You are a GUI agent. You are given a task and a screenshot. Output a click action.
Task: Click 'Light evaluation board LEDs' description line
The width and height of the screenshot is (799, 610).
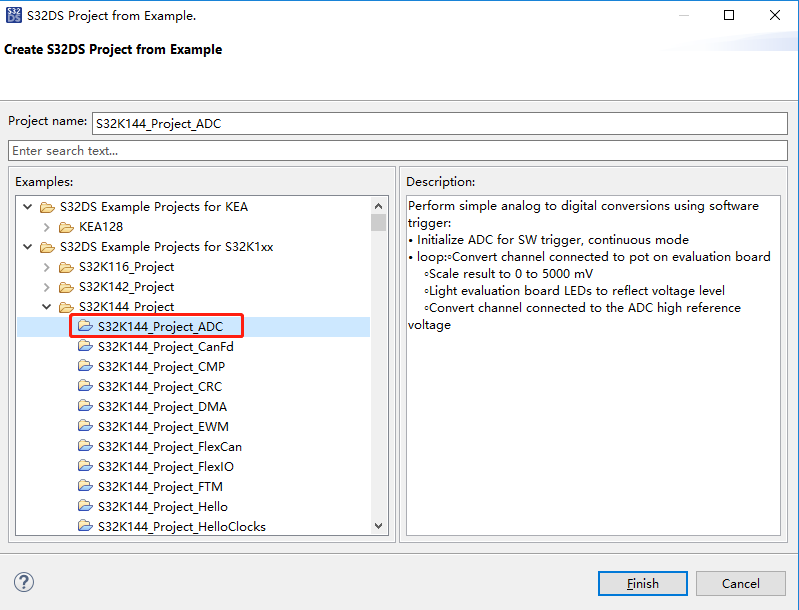(x=574, y=290)
